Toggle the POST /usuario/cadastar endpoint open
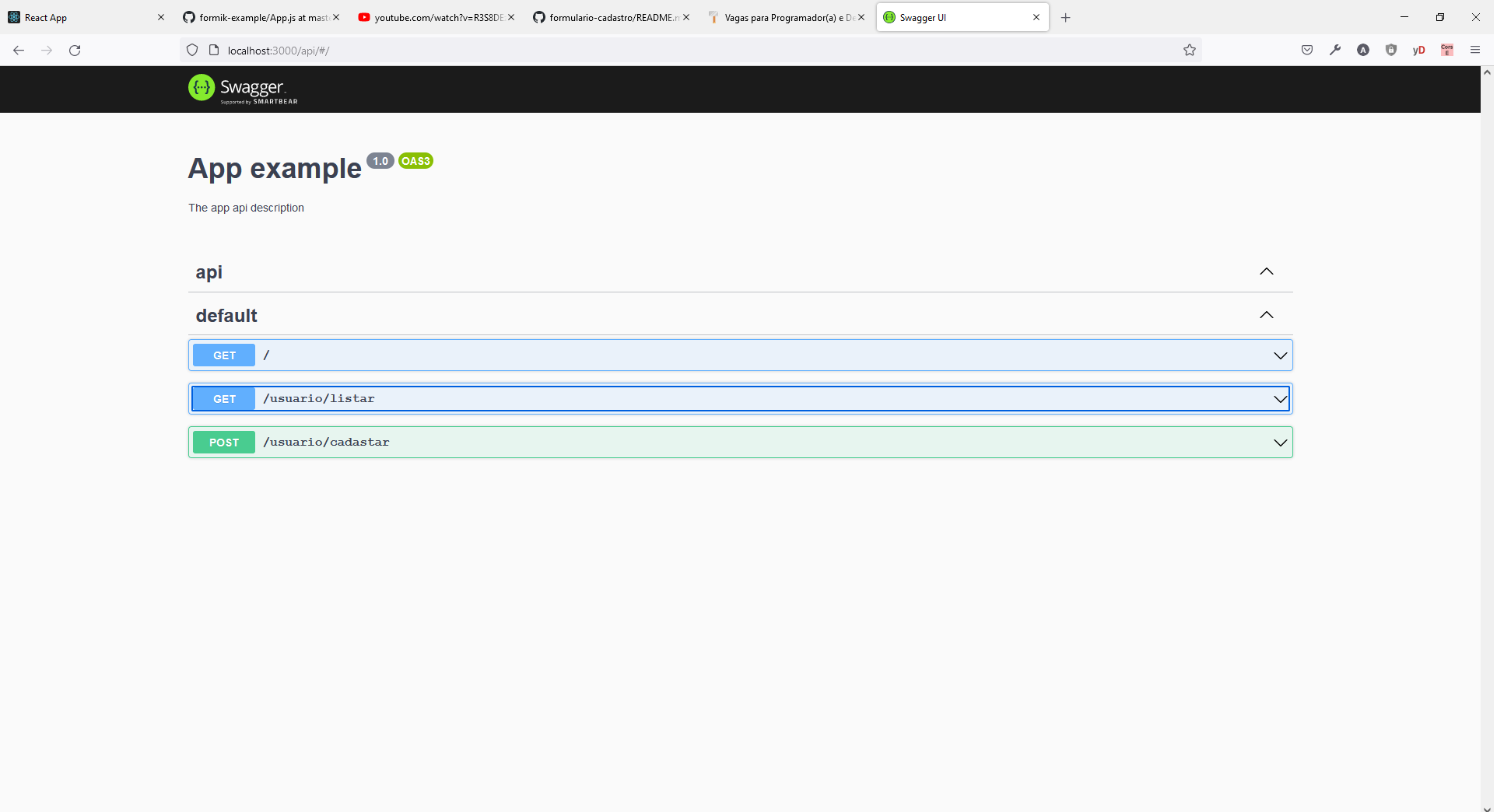Viewport: 1497px width, 812px height. (1280, 443)
